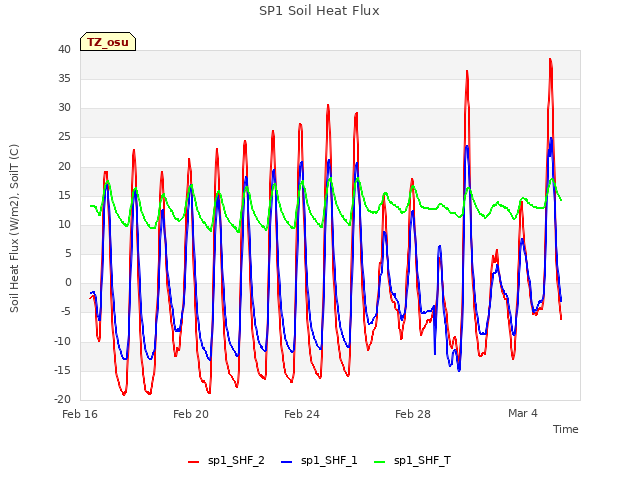Click the highest red peak near Mar 5
Image resolution: width=640 pixels, height=480 pixels.
pos(550,60)
